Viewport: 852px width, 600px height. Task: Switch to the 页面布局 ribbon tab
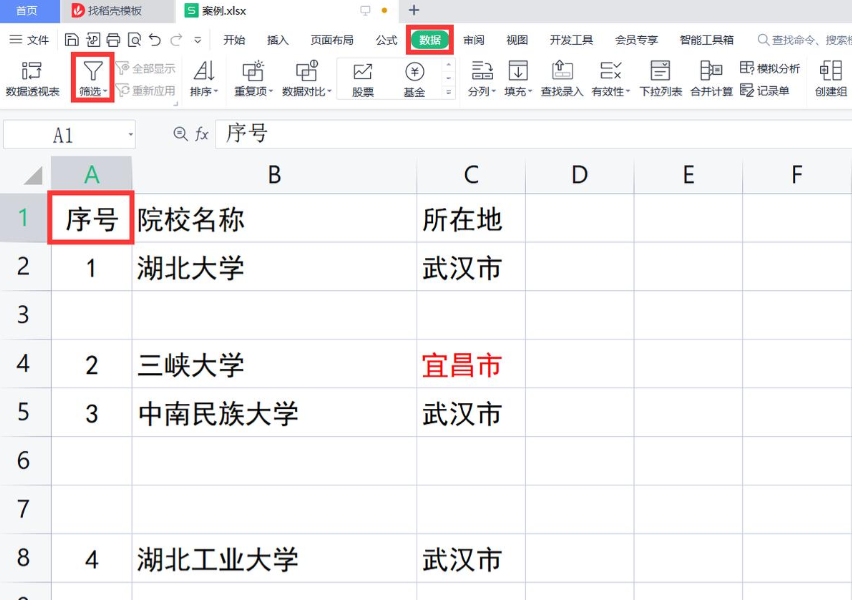[x=331, y=40]
